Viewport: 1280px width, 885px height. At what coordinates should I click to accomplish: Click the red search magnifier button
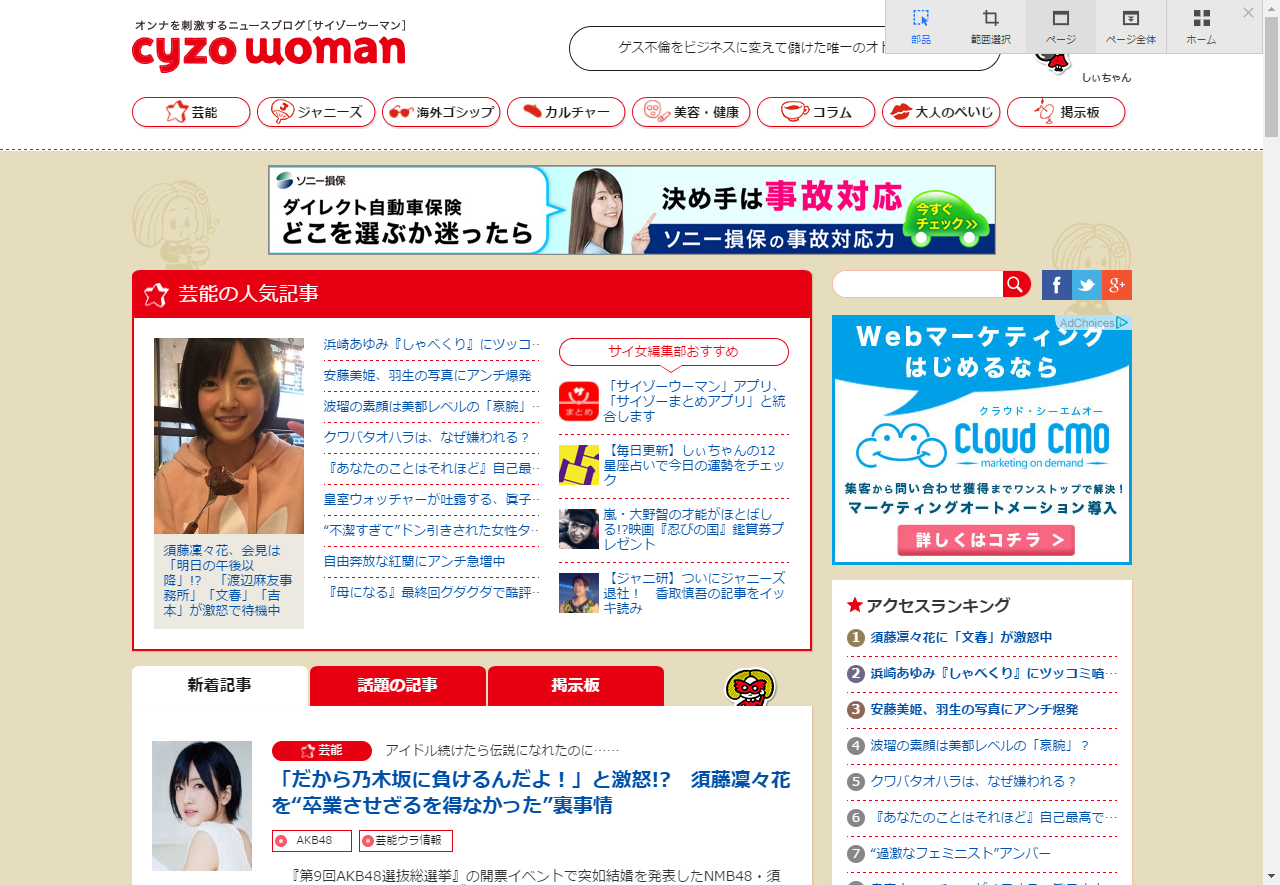(x=1017, y=284)
